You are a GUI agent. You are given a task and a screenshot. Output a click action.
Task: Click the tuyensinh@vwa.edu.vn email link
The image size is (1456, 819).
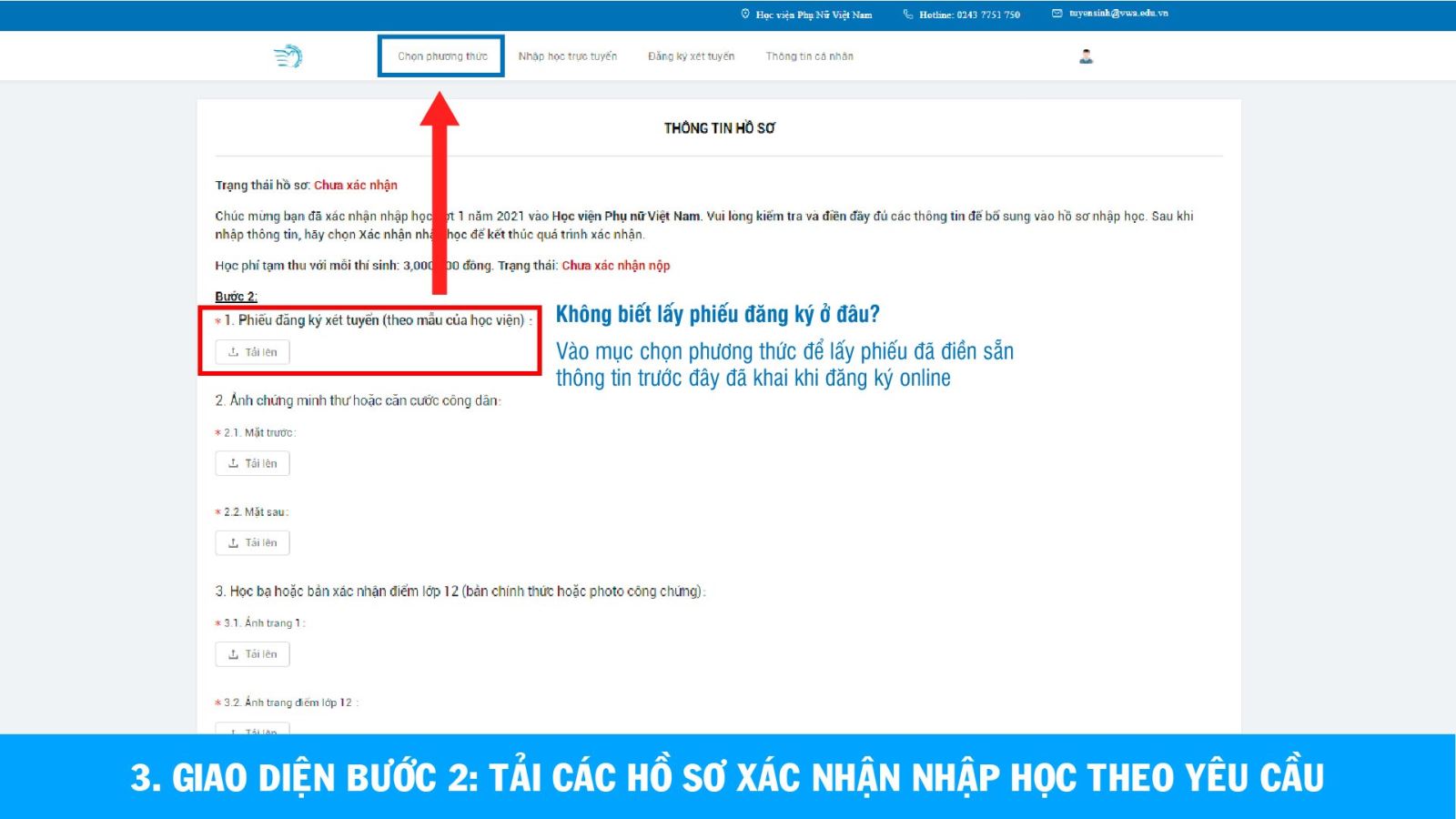pyautogui.click(x=1118, y=14)
